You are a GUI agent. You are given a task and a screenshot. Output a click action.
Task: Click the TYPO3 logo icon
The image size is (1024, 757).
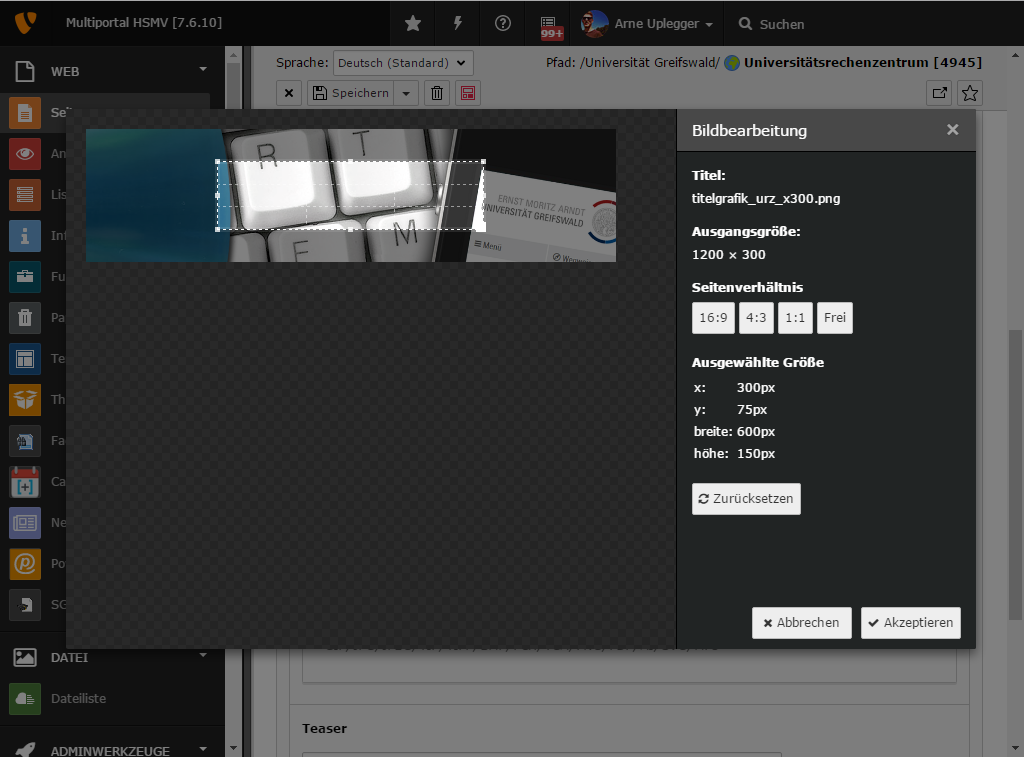click(24, 22)
